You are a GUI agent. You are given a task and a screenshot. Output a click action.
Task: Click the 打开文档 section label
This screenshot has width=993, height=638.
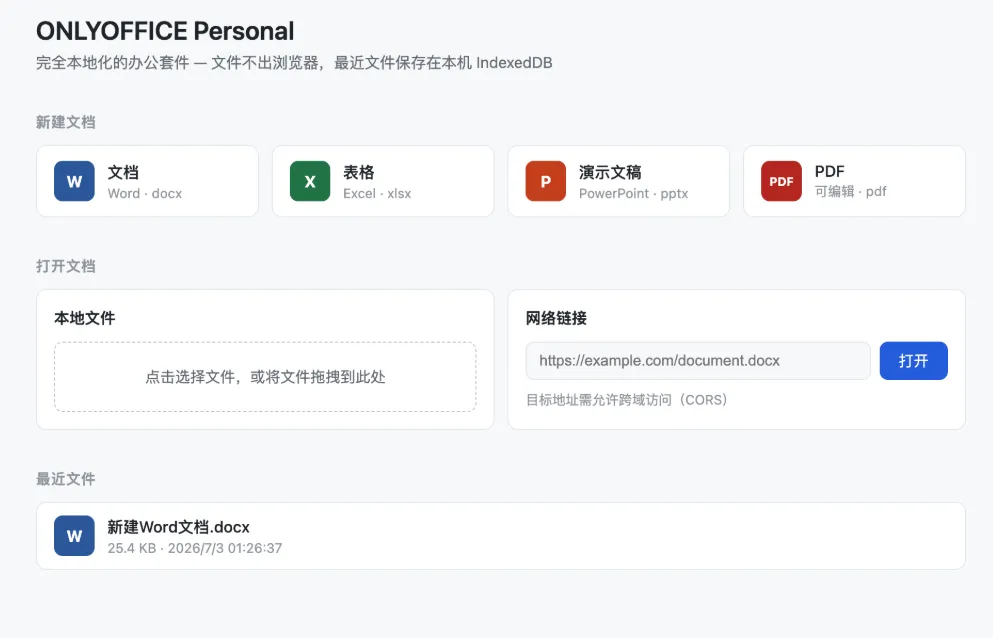[x=66, y=266]
